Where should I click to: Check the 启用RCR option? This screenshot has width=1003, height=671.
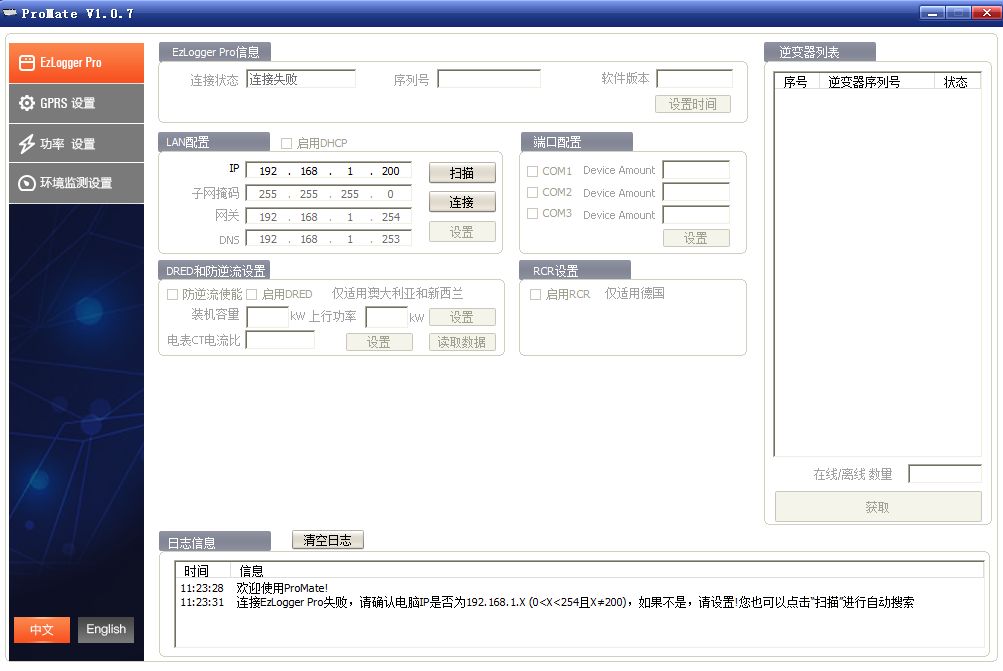coord(535,295)
